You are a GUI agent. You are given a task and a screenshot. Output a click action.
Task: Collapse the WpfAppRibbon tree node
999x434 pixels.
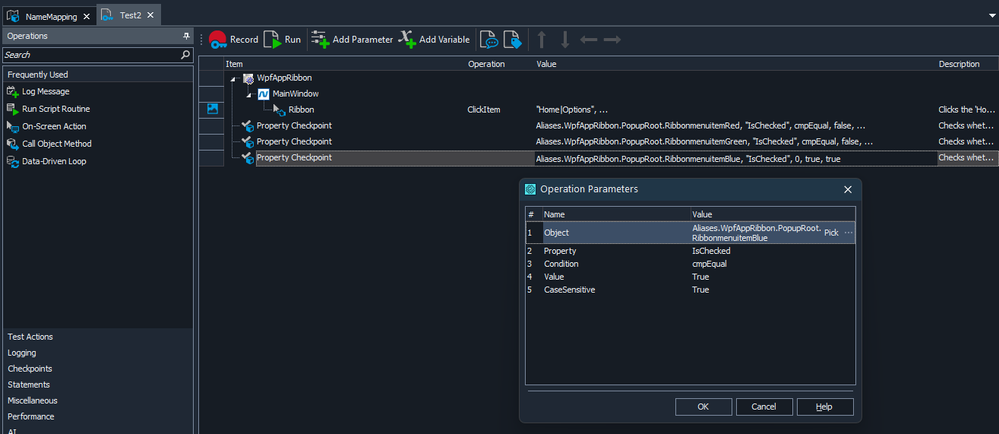coord(233,78)
